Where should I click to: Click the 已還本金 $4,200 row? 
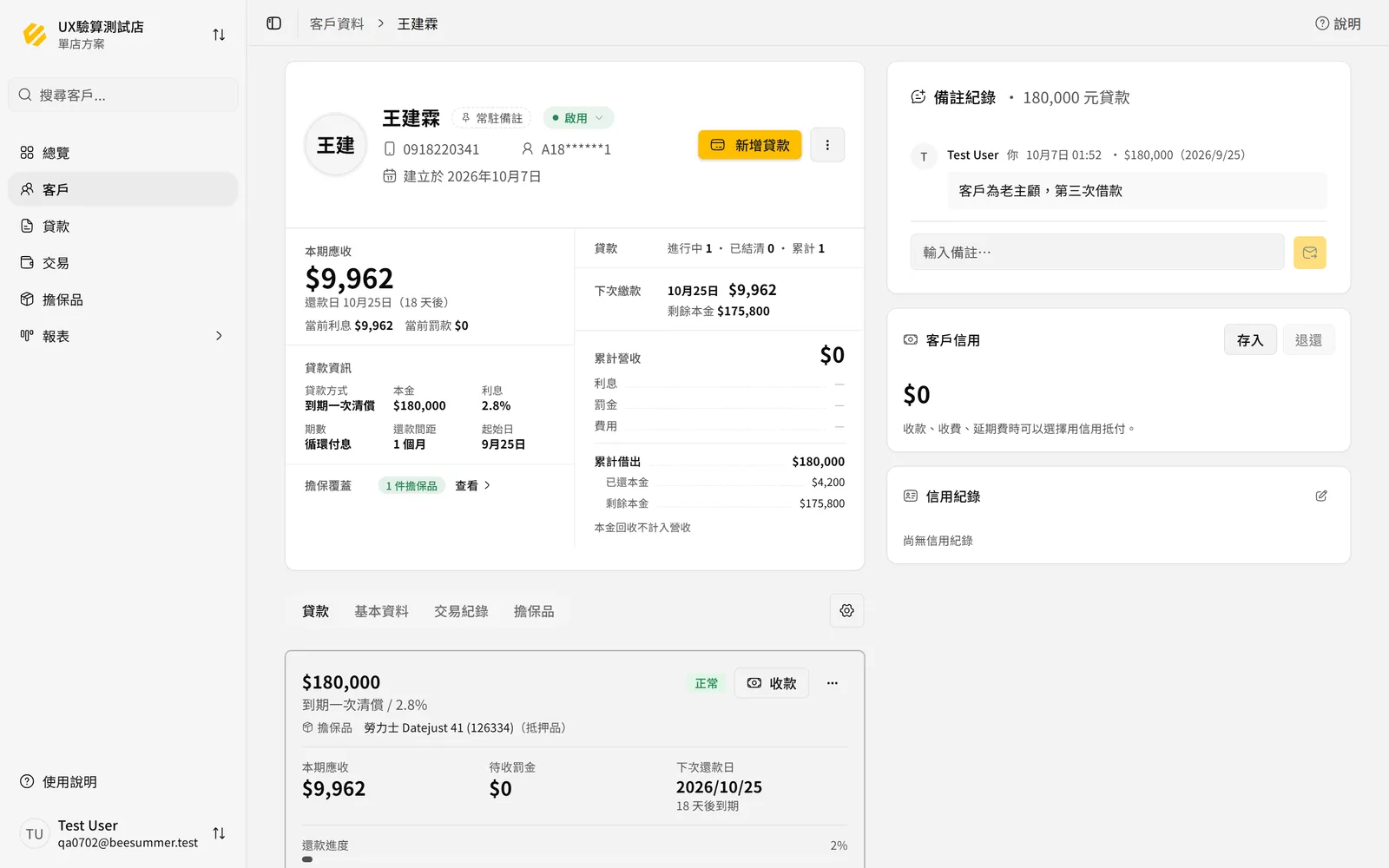725,483
